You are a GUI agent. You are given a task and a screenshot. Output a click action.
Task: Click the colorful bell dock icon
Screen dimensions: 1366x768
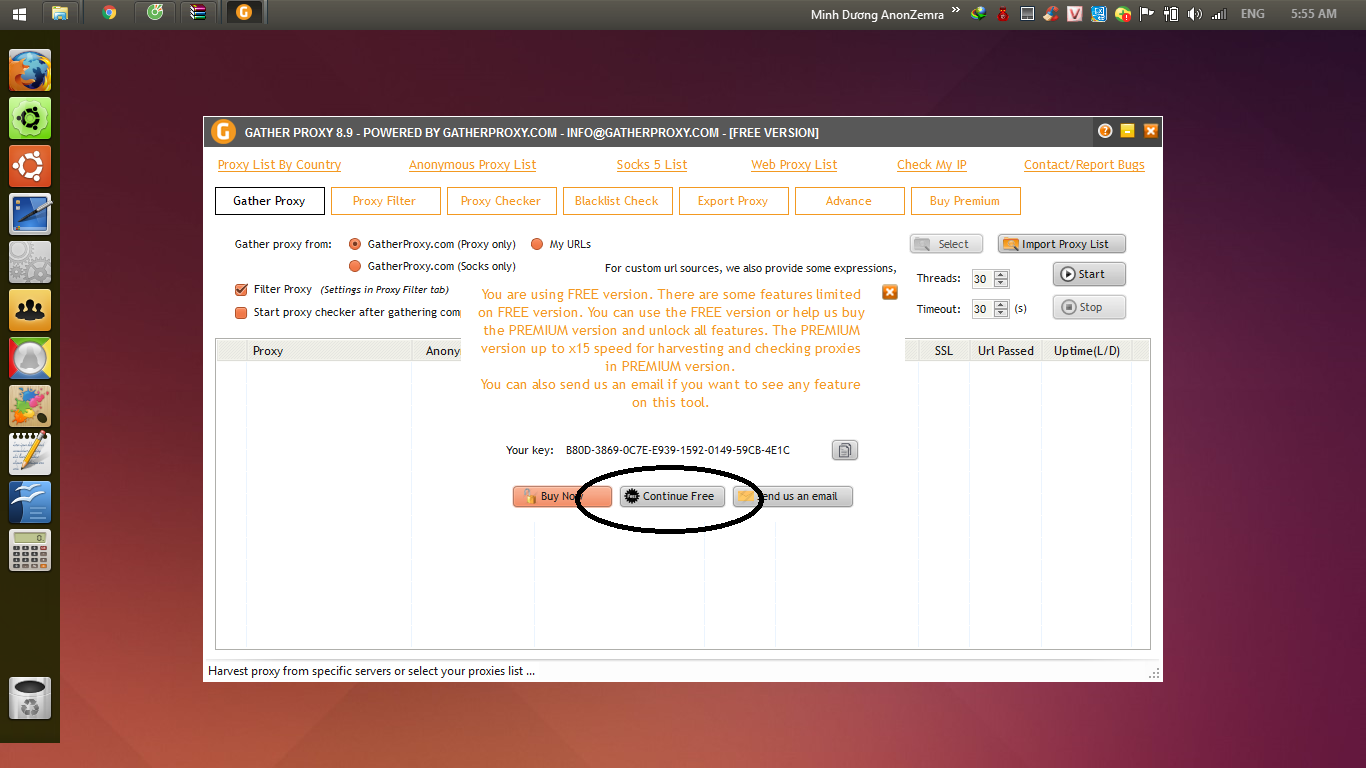(30, 358)
